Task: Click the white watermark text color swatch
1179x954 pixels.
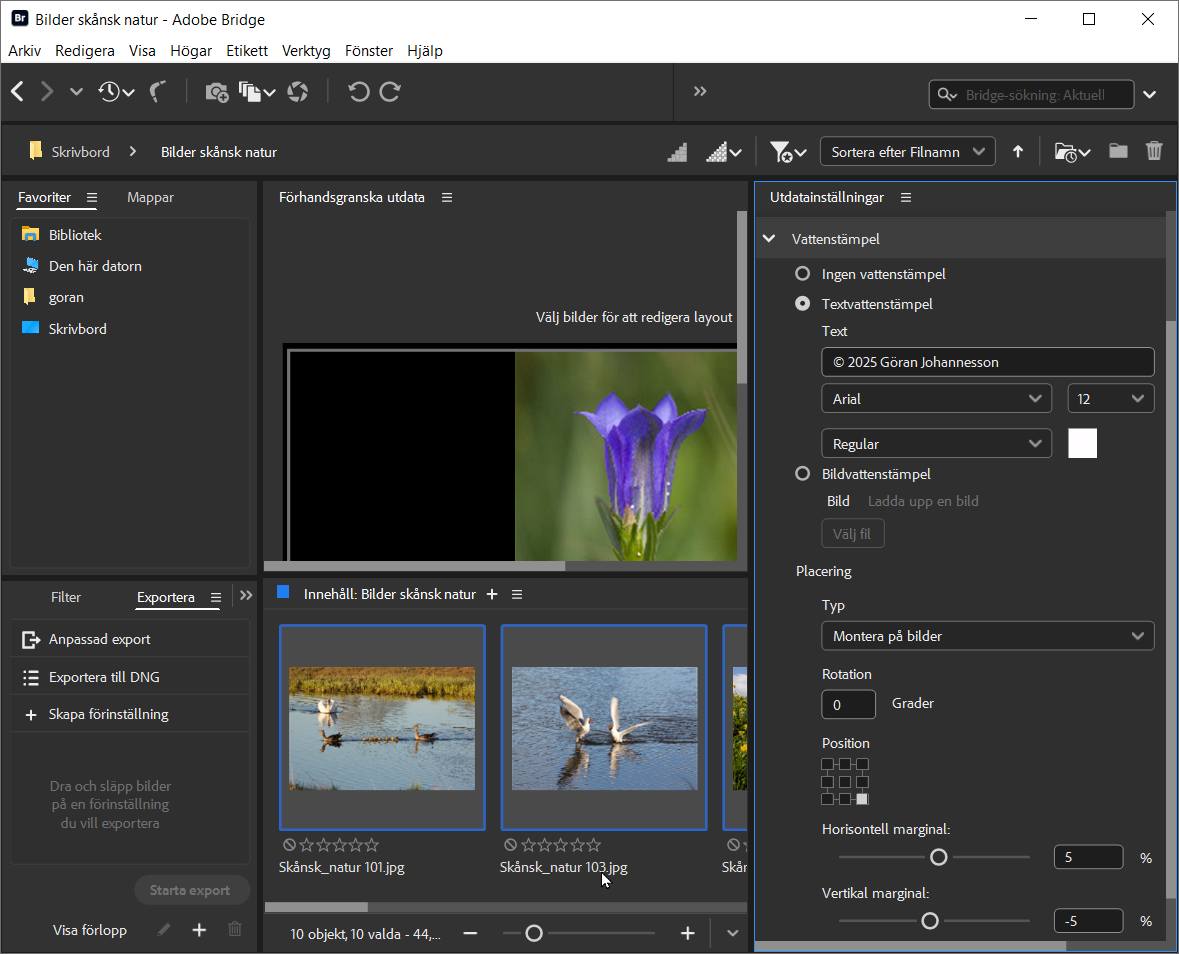Action: click(1082, 443)
